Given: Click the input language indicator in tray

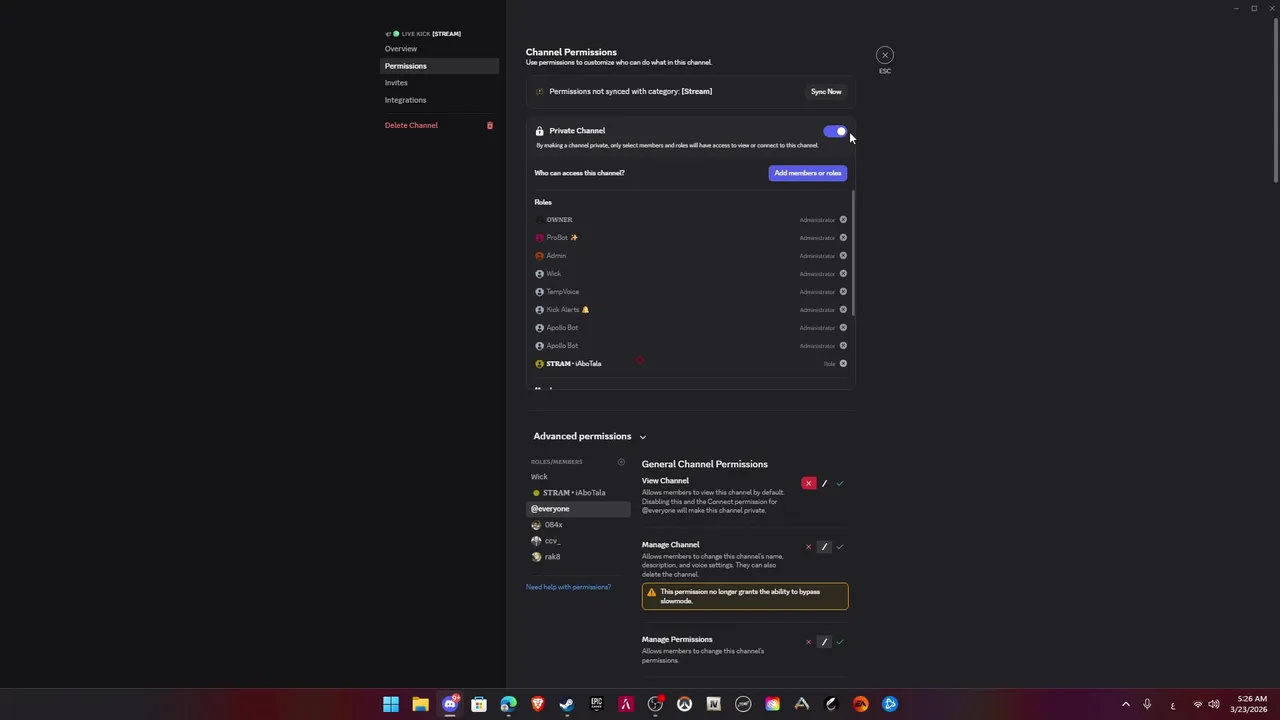Looking at the screenshot, I should pyautogui.click(x=1172, y=704).
